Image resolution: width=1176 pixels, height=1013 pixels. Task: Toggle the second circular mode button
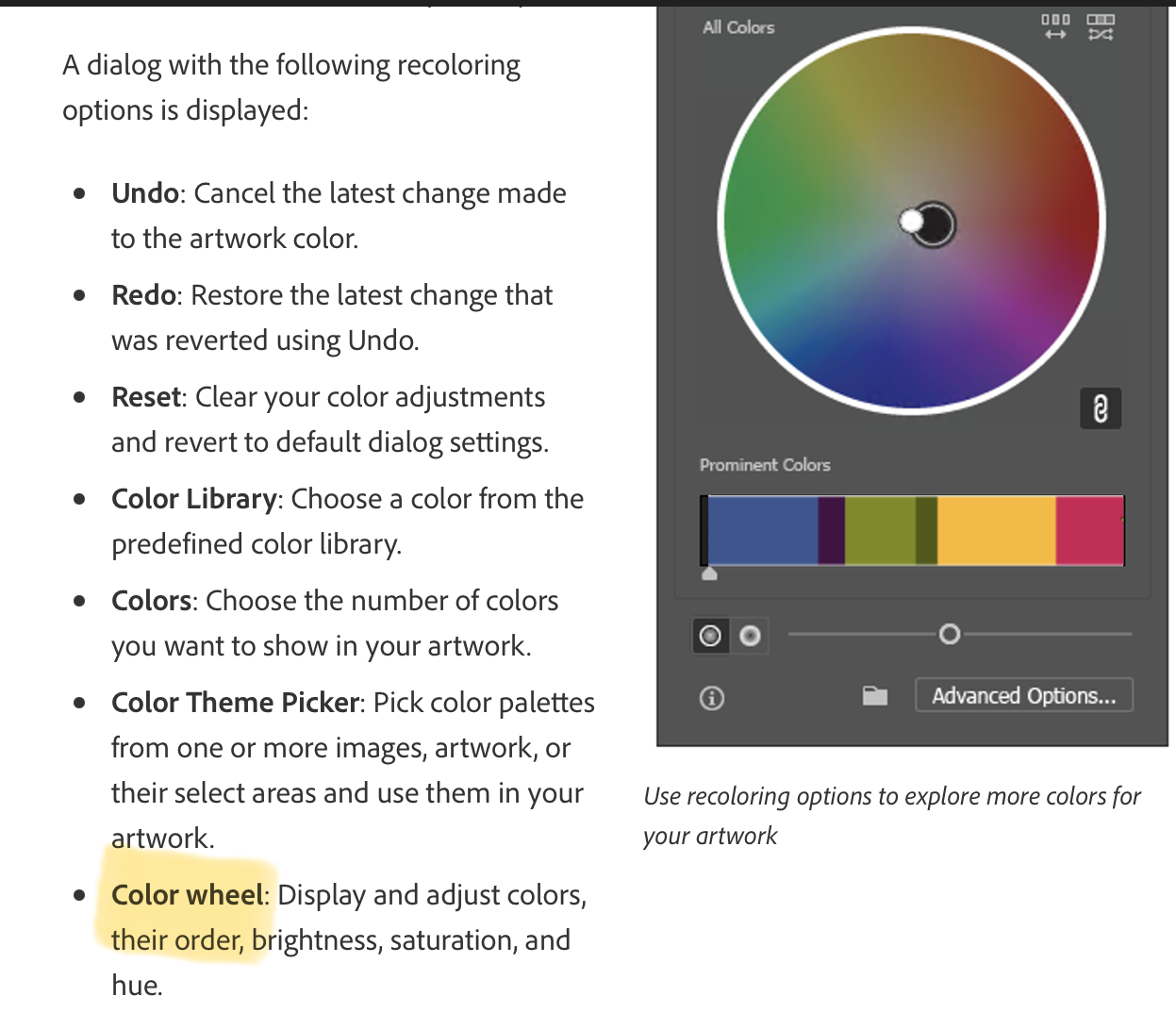coord(751,636)
